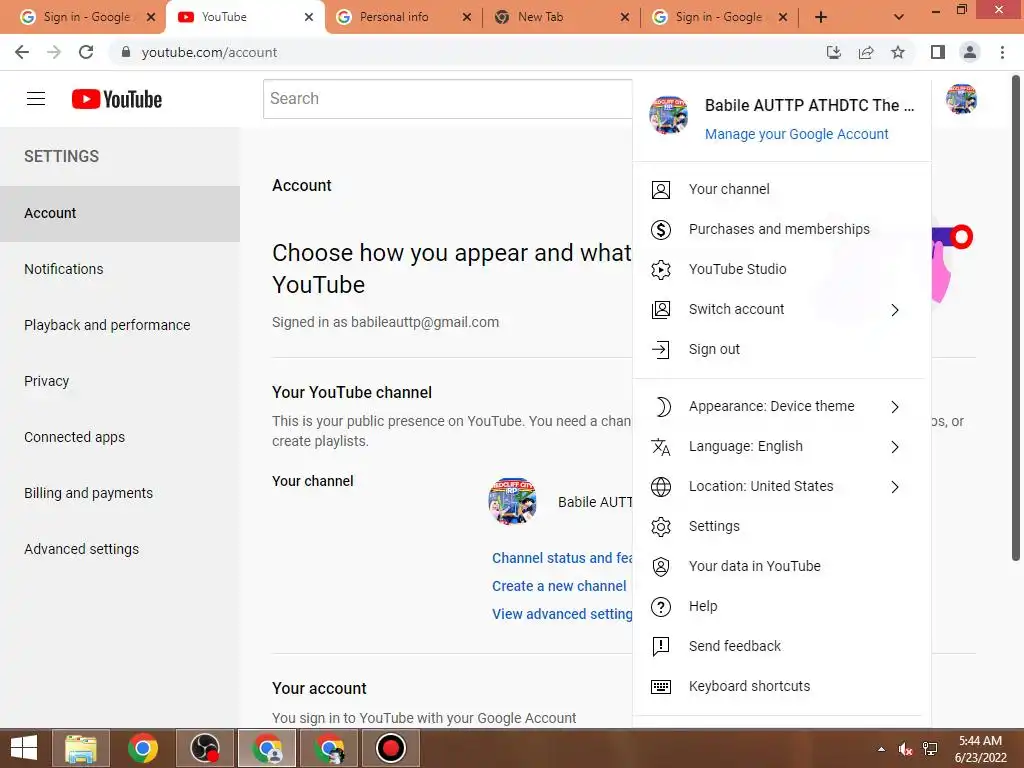Click the share page icon in address bar
Screen dimensions: 1024x768
[866, 52]
